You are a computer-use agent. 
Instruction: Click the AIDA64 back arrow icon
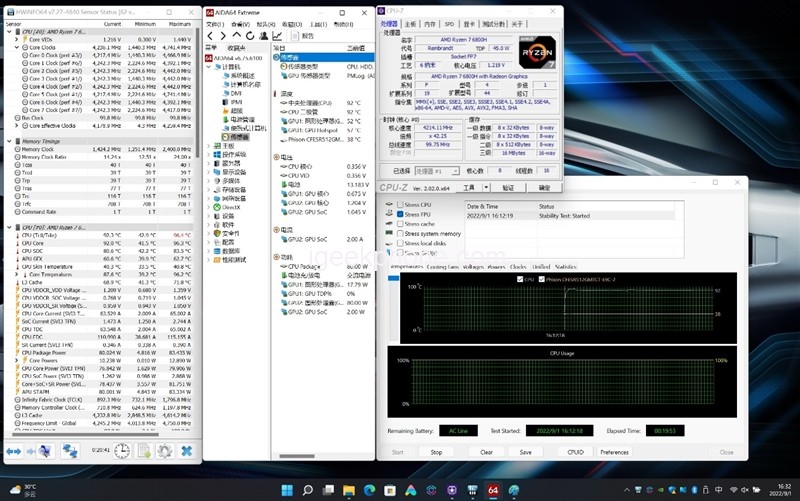point(209,35)
